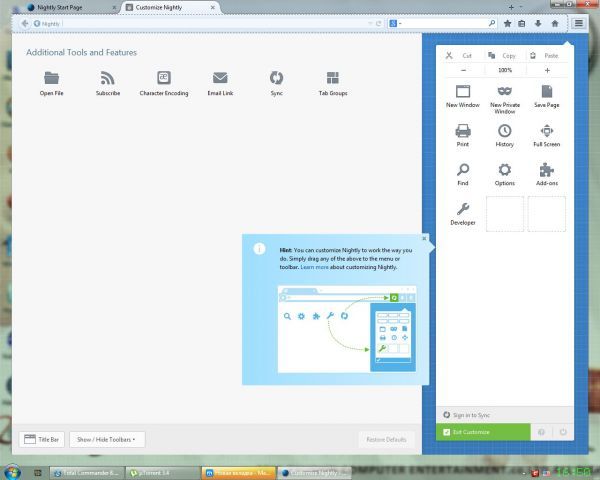Open Show / Hide Toolbars dropdown
This screenshot has height=480, width=600.
107,439
